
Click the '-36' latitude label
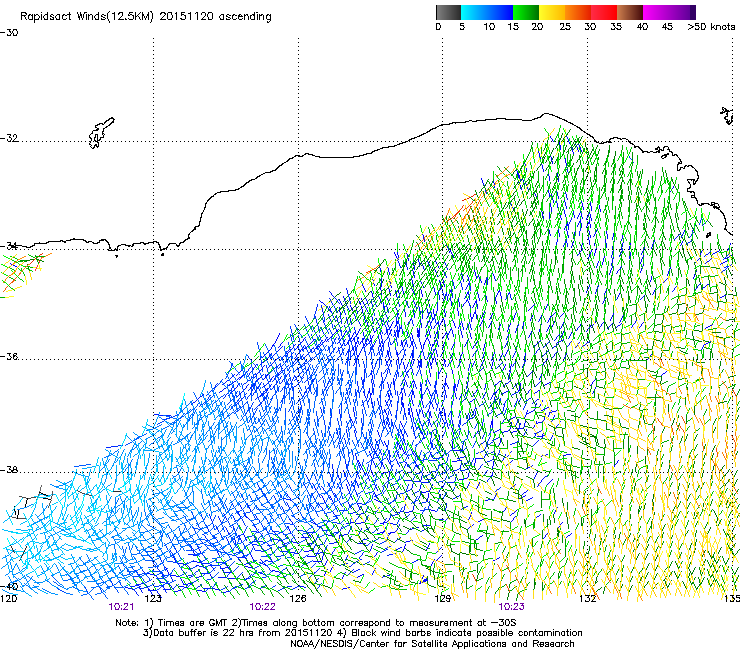click(9, 356)
